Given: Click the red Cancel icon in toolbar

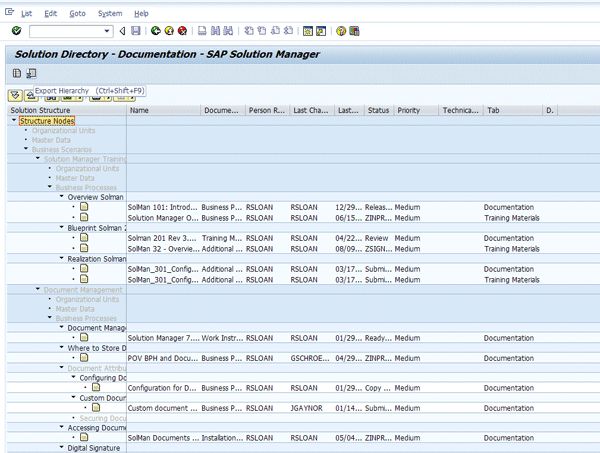Looking at the screenshot, I should click(x=182, y=31).
